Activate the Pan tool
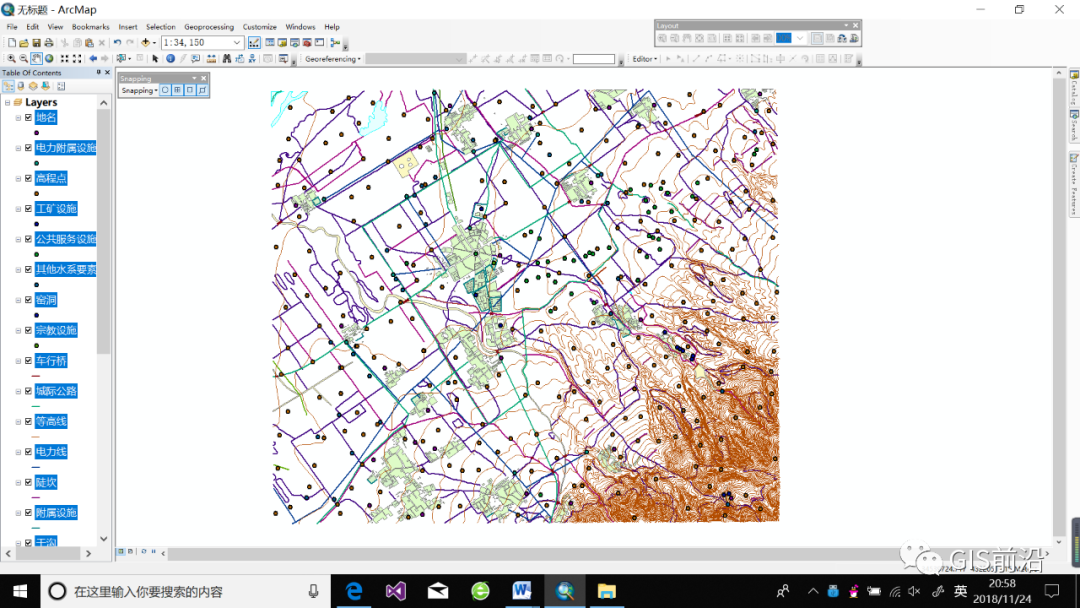Image resolution: width=1080 pixels, height=608 pixels. (x=35, y=58)
